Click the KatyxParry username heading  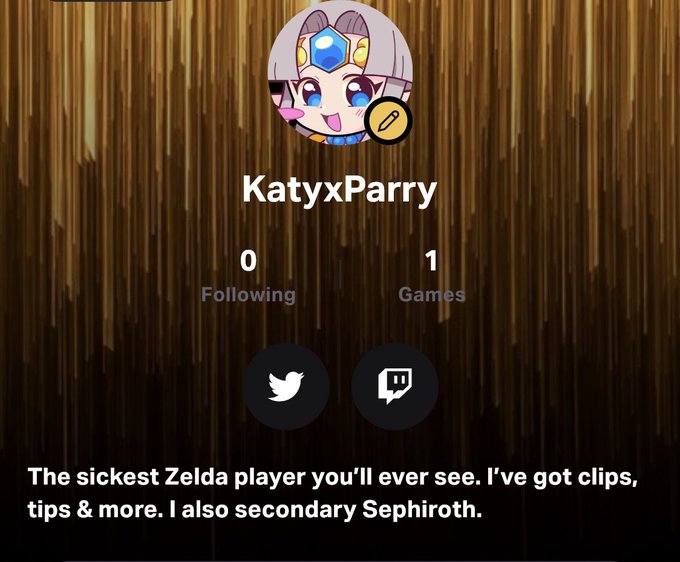[x=340, y=190]
